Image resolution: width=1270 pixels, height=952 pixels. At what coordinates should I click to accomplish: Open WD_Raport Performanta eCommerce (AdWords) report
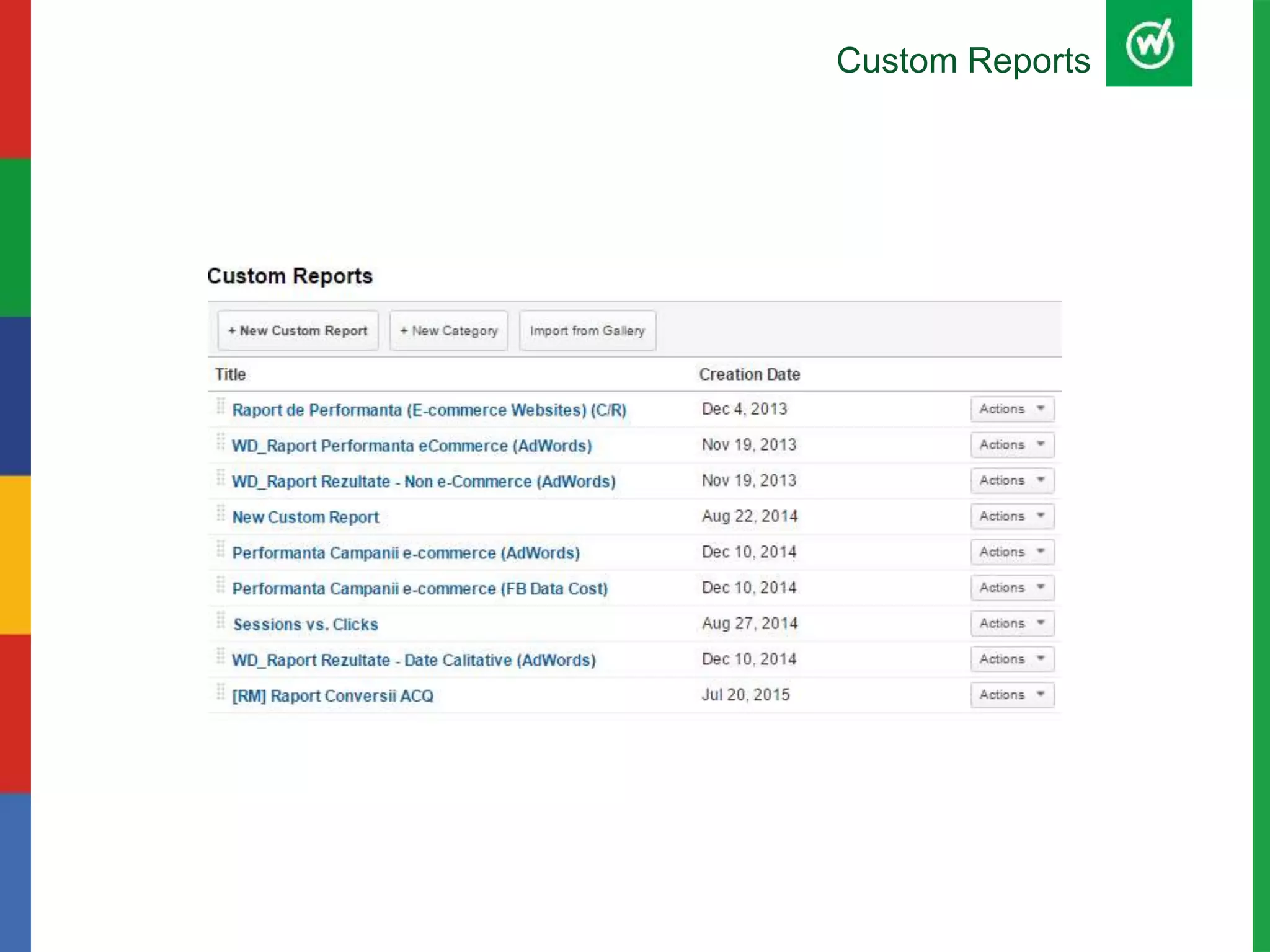pyautogui.click(x=412, y=446)
